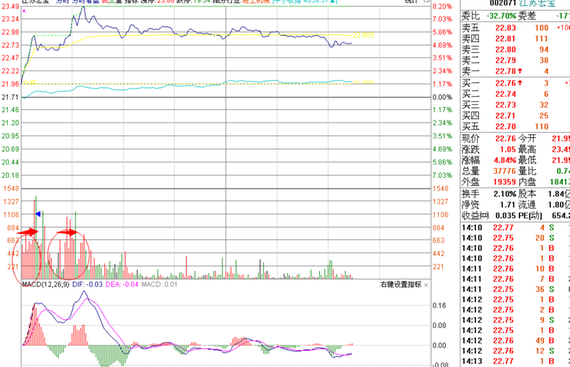The height and width of the screenshot is (367, 570).
Task: Click the 涨幅 4.84% value
Action: click(505, 160)
